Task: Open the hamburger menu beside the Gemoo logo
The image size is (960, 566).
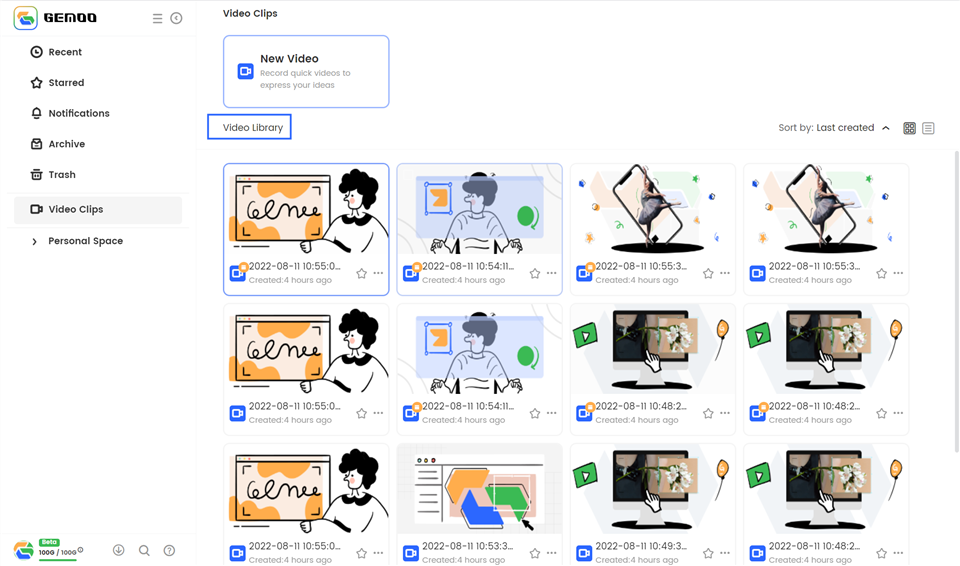Action: pyautogui.click(x=157, y=18)
